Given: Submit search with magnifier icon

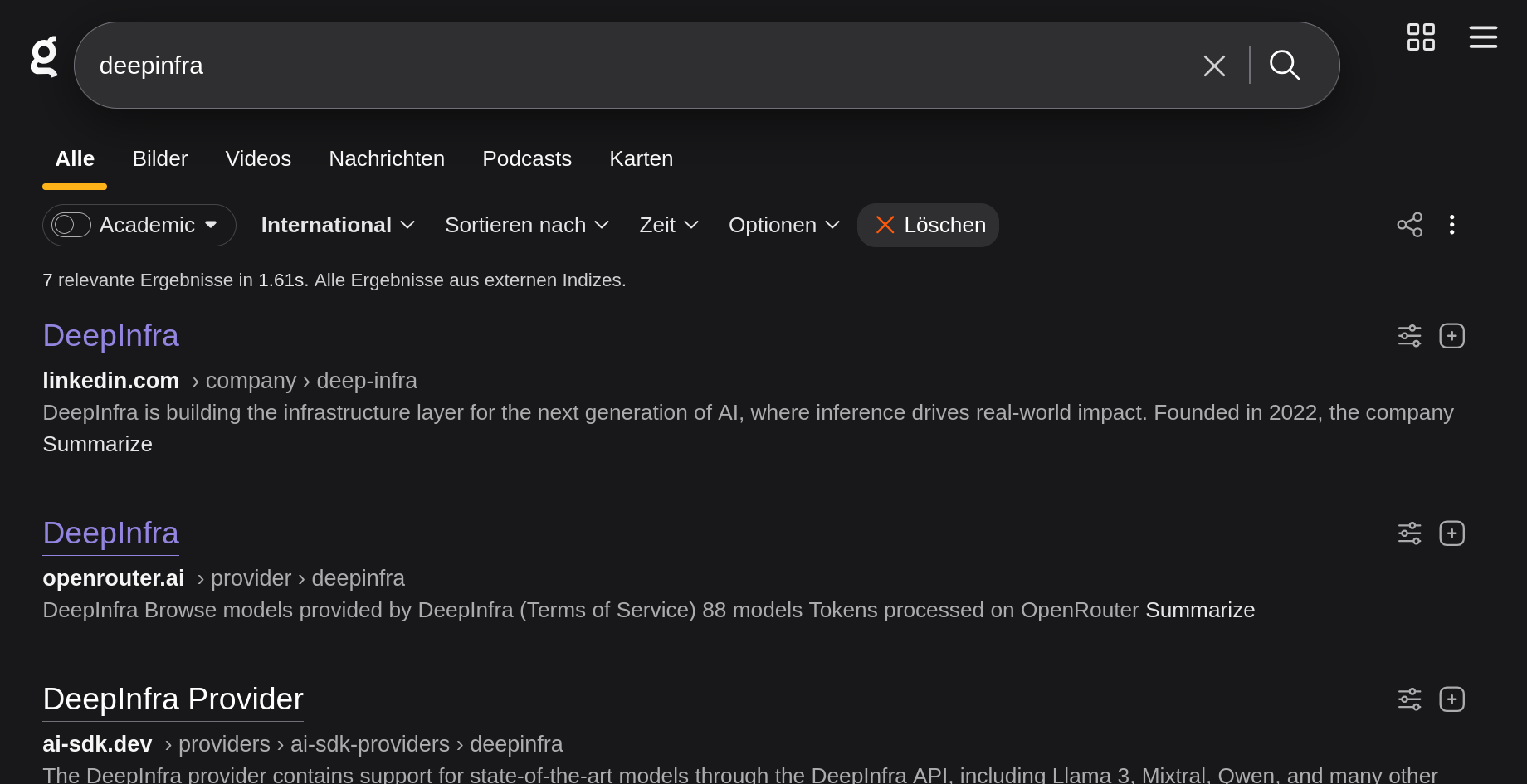Looking at the screenshot, I should tap(1285, 66).
